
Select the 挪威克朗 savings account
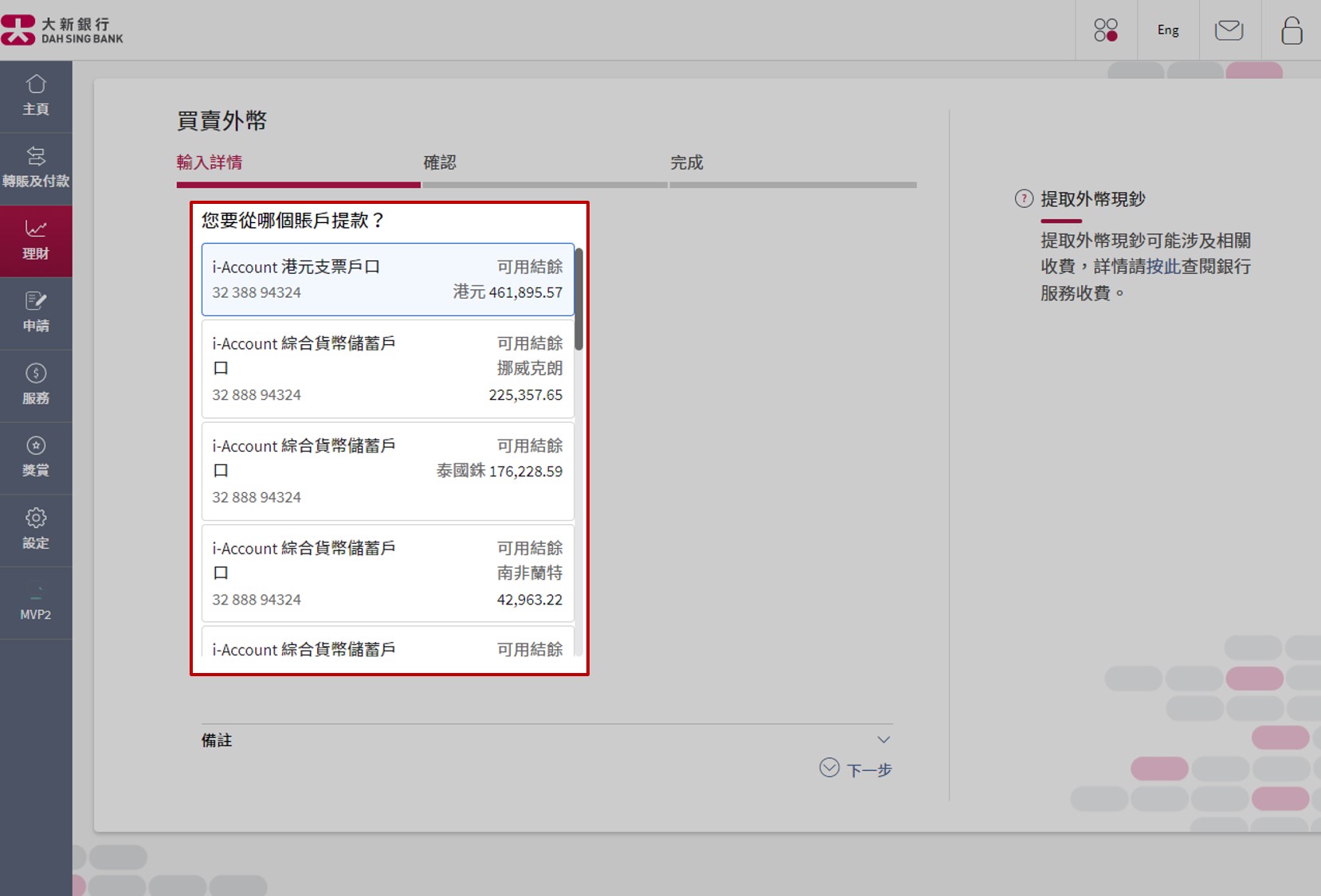point(387,368)
